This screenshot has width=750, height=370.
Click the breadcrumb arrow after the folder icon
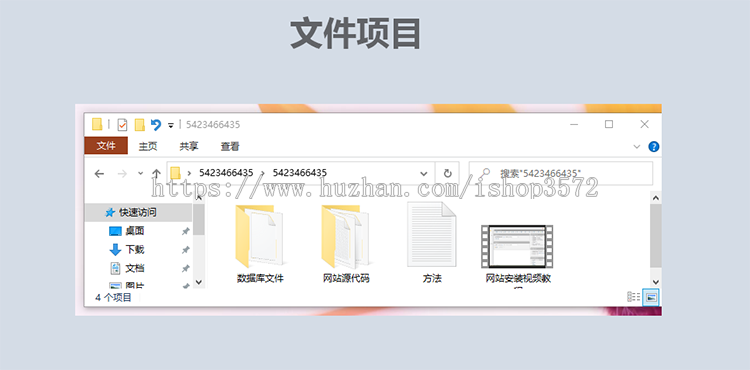(189, 173)
